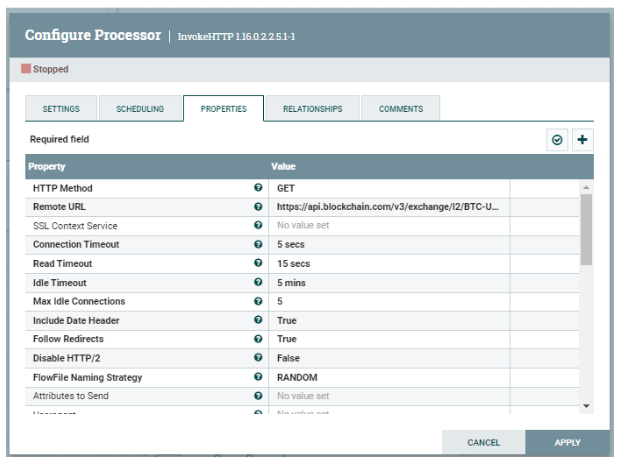
Task: Edit Max Idle Connections value 5
Action: [389, 301]
